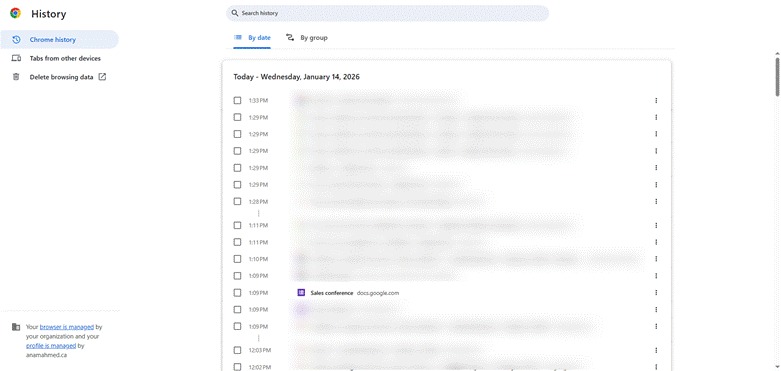Tick the checkbox for the 1:33 PM entry
Viewport: 781px width, 371px height.
coord(238,101)
